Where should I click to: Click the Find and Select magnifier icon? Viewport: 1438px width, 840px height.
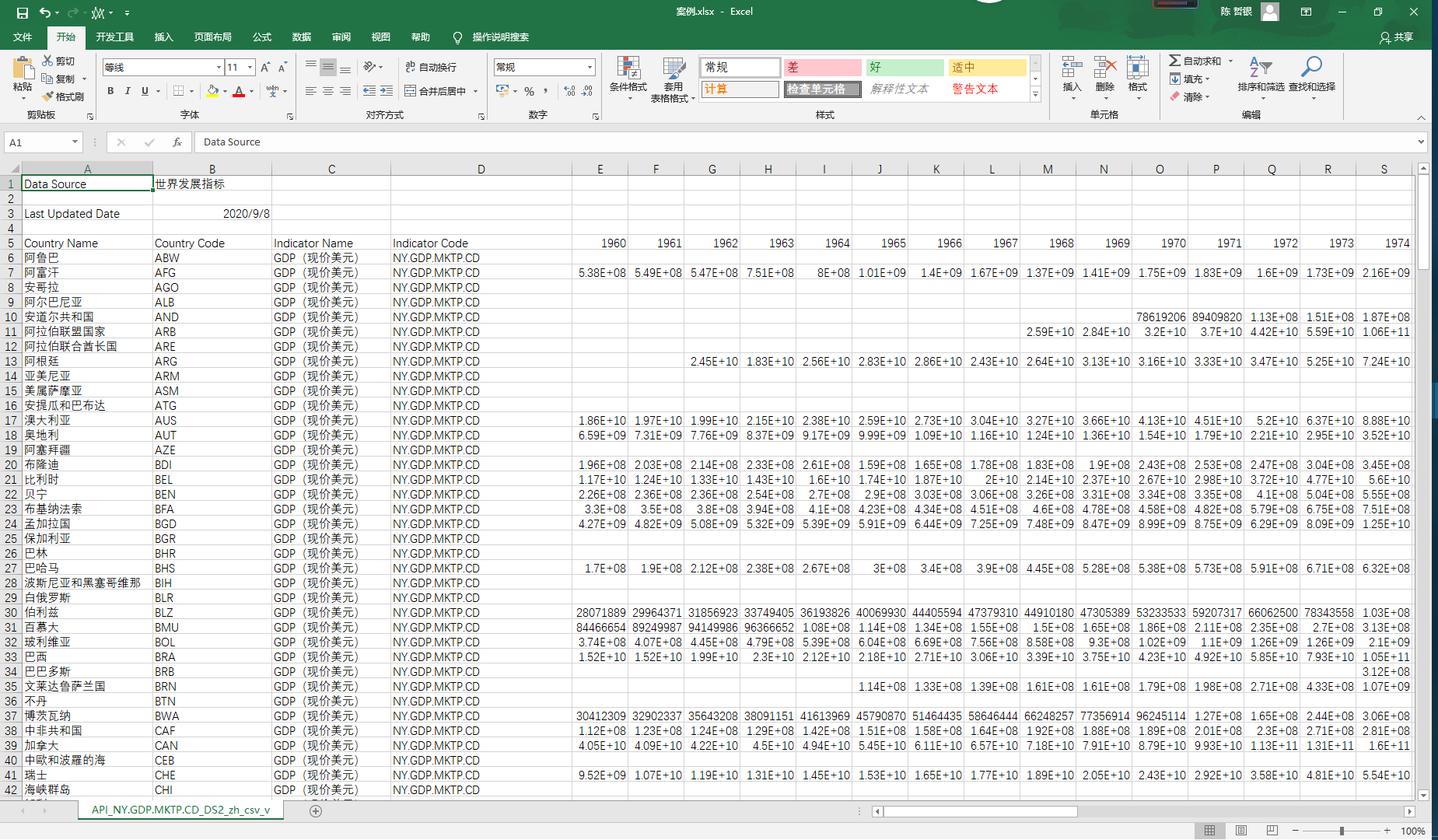click(x=1311, y=68)
